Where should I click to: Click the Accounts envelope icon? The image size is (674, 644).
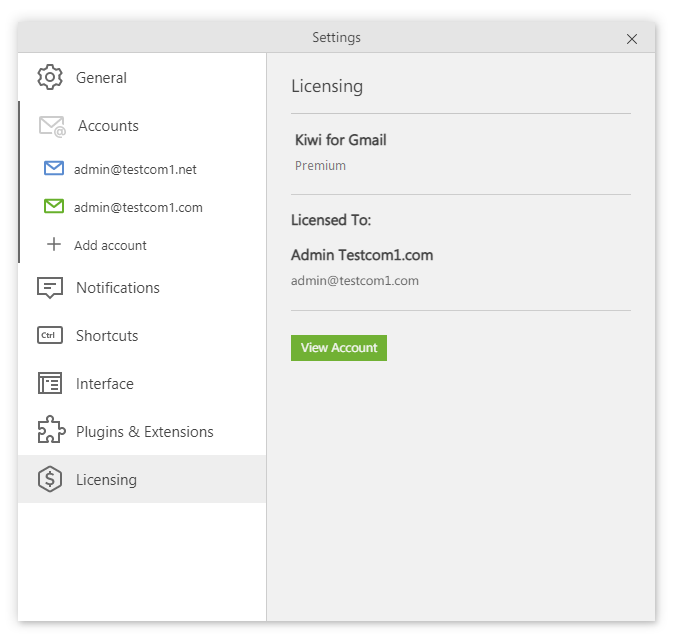(x=52, y=126)
